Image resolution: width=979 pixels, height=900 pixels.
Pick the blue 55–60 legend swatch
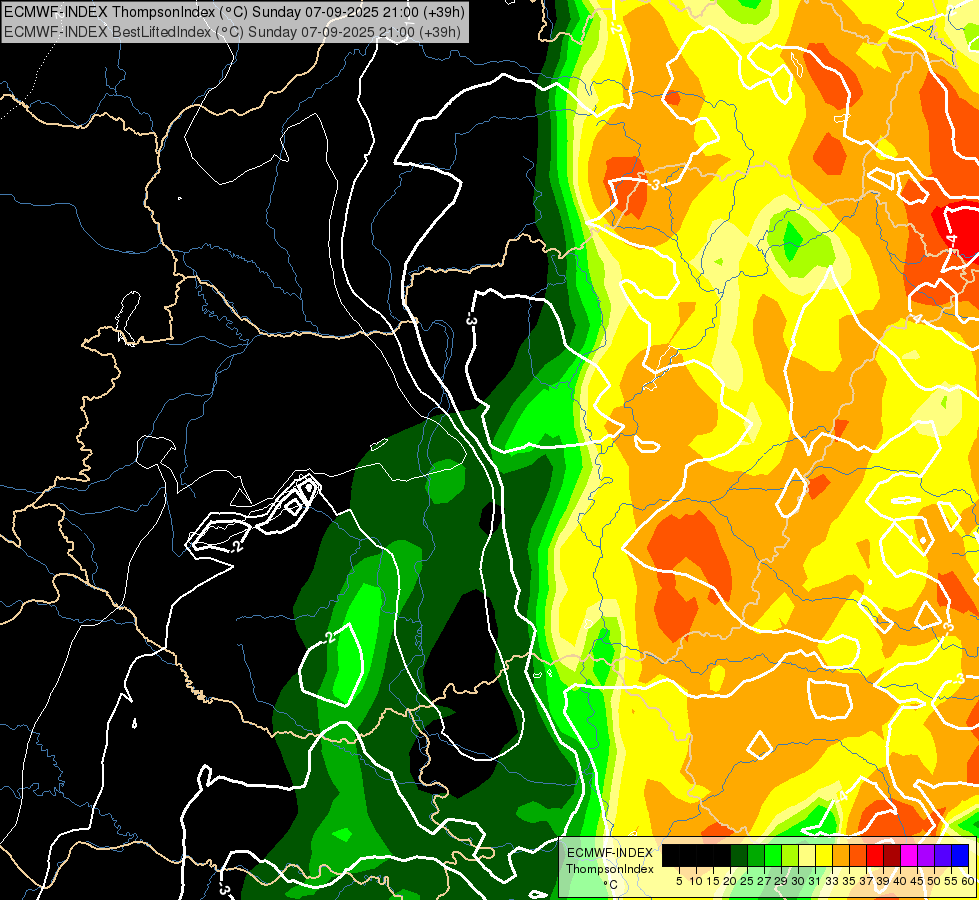(x=961, y=855)
